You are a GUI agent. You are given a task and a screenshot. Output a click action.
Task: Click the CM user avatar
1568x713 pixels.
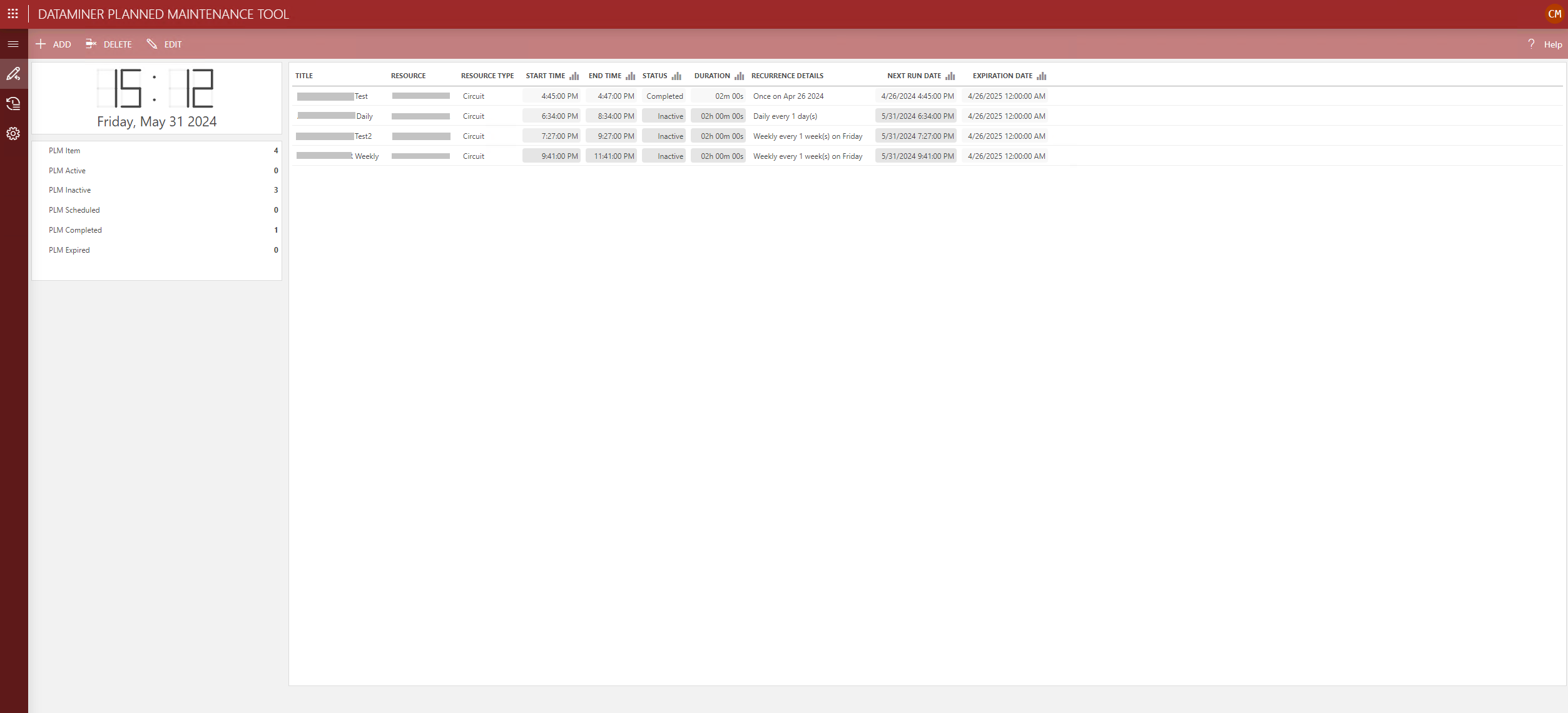tap(1554, 14)
